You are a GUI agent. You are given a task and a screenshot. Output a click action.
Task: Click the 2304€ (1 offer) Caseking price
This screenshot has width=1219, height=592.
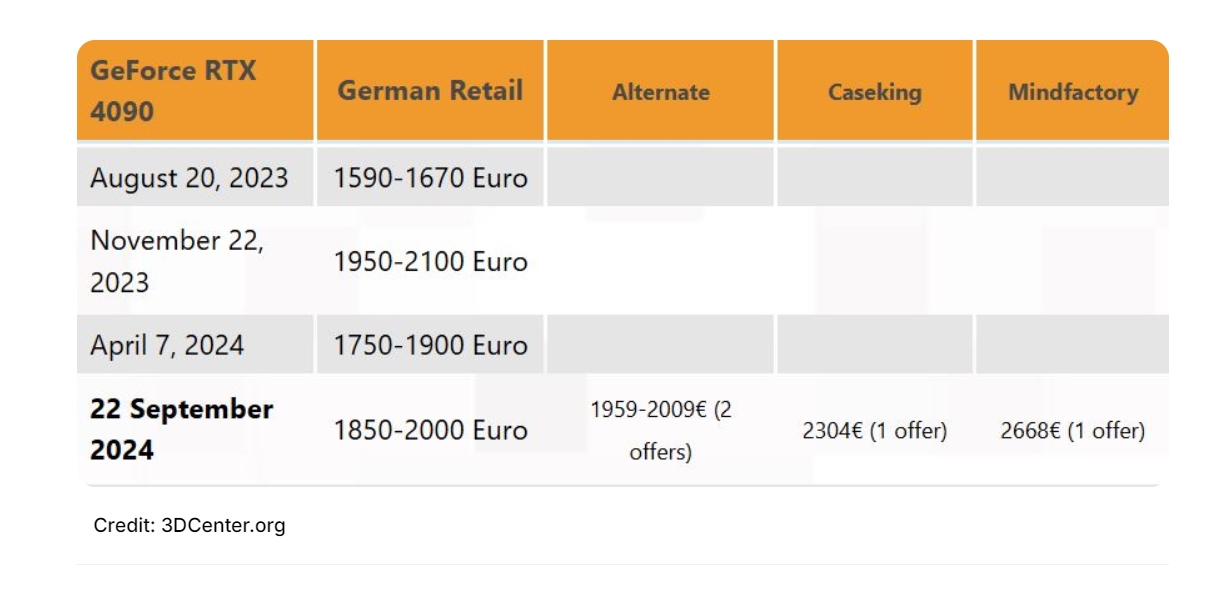[874, 431]
